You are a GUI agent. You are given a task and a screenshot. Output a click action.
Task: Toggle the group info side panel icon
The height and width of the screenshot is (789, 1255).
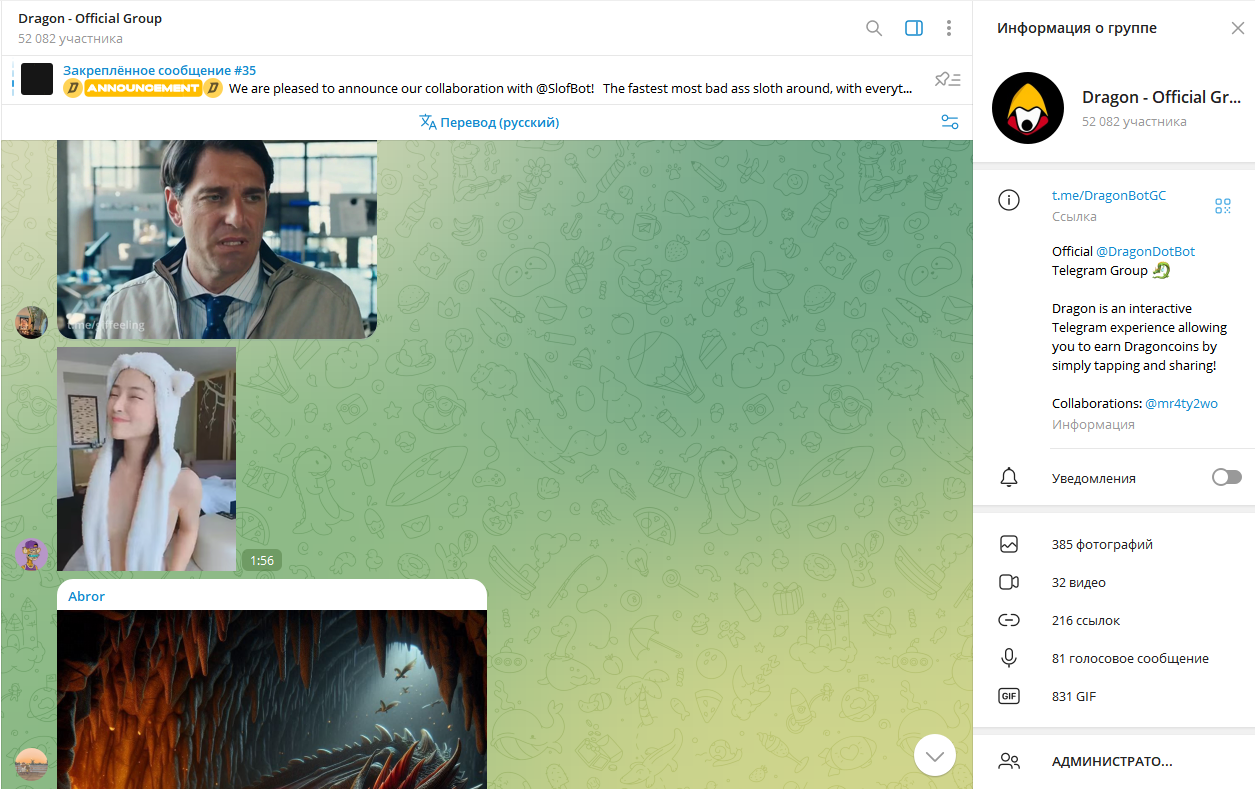coord(914,28)
